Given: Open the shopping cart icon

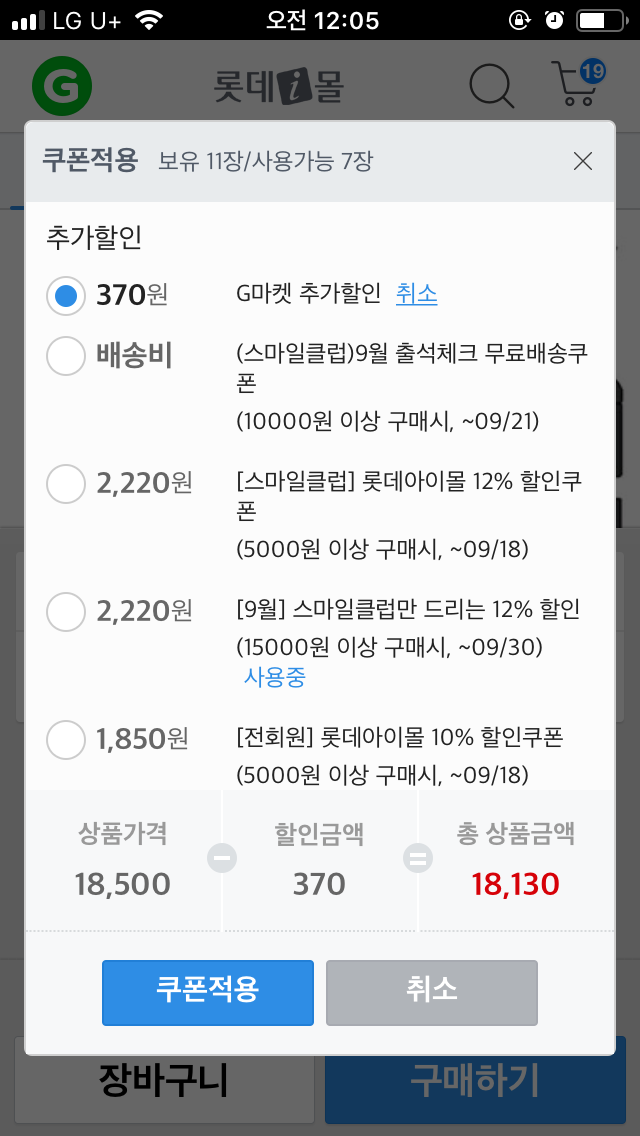Looking at the screenshot, I should tap(574, 88).
